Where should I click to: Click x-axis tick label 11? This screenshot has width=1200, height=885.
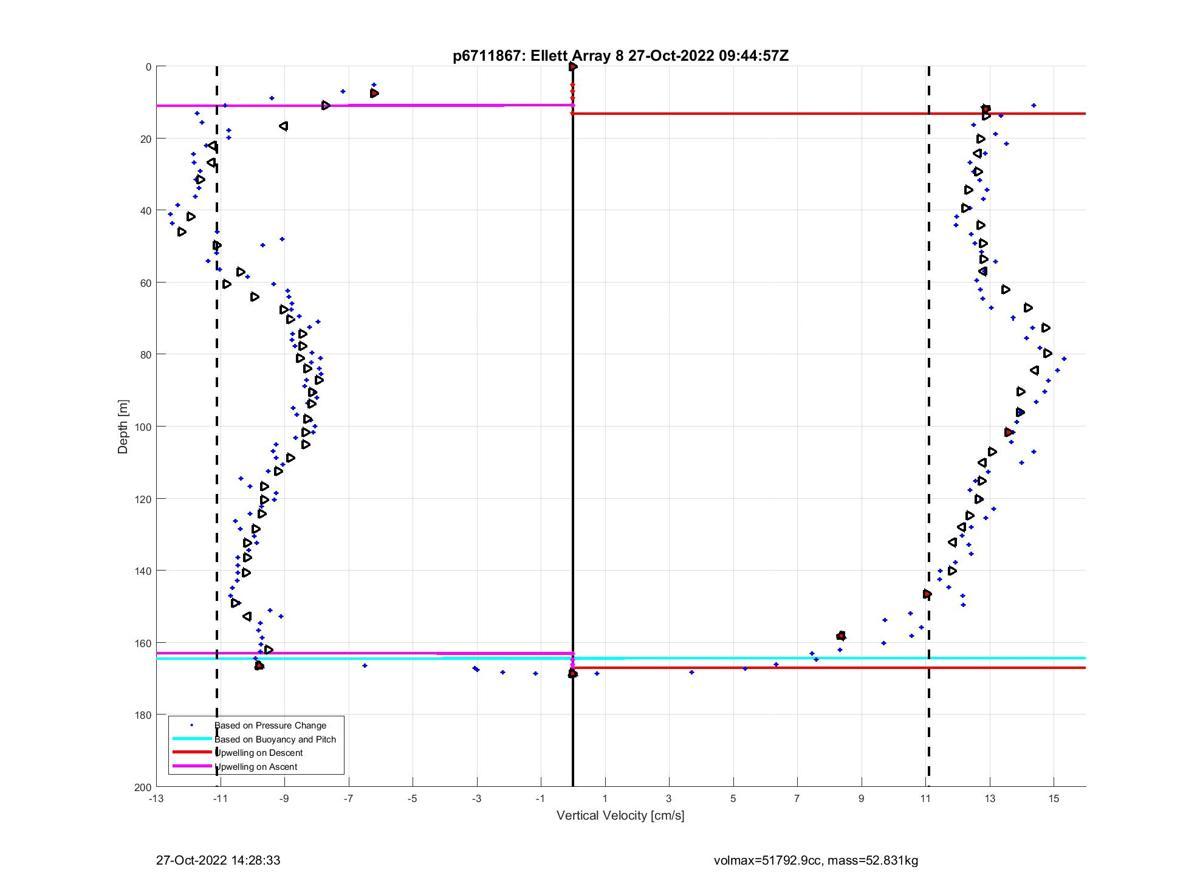[x=925, y=798]
